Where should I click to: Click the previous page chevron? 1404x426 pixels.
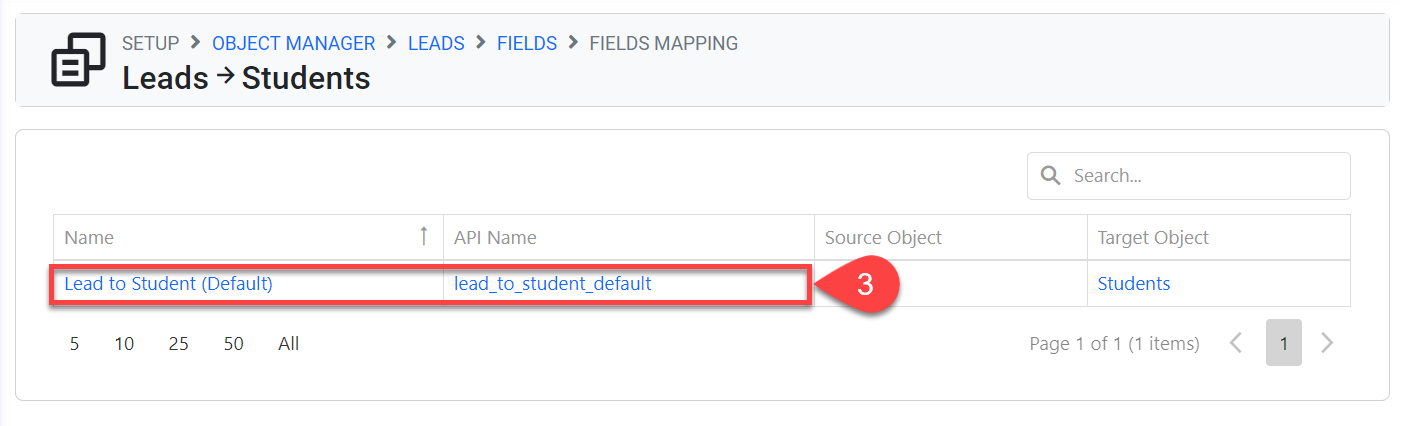pos(1236,343)
